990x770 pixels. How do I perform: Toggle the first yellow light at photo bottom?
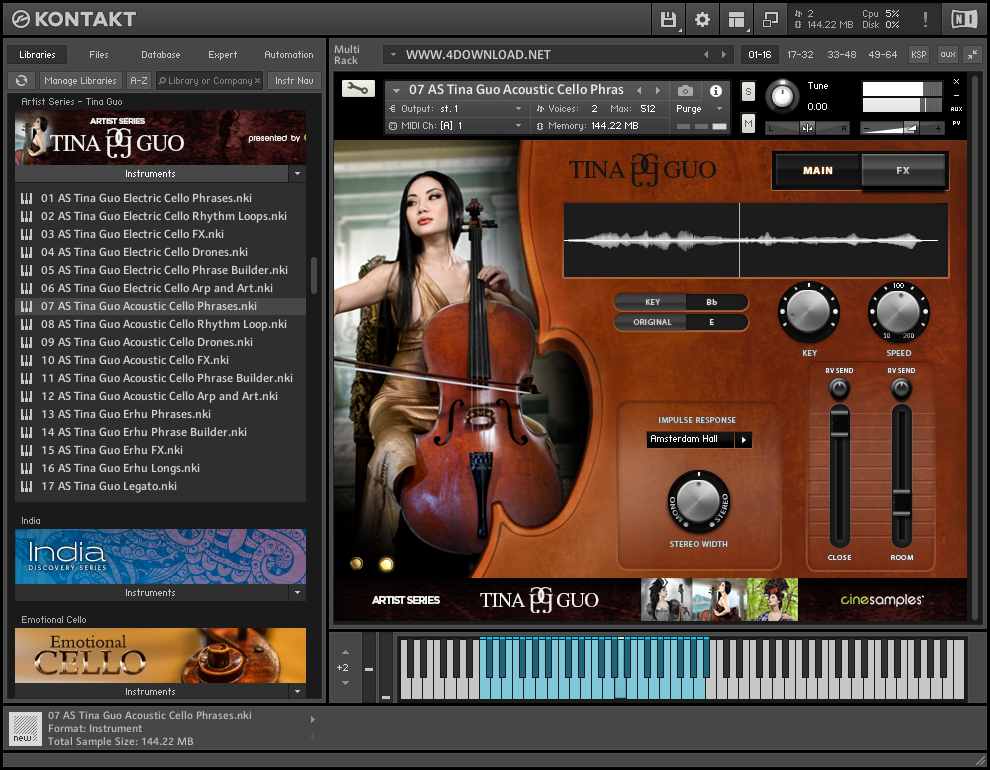[x=356, y=563]
